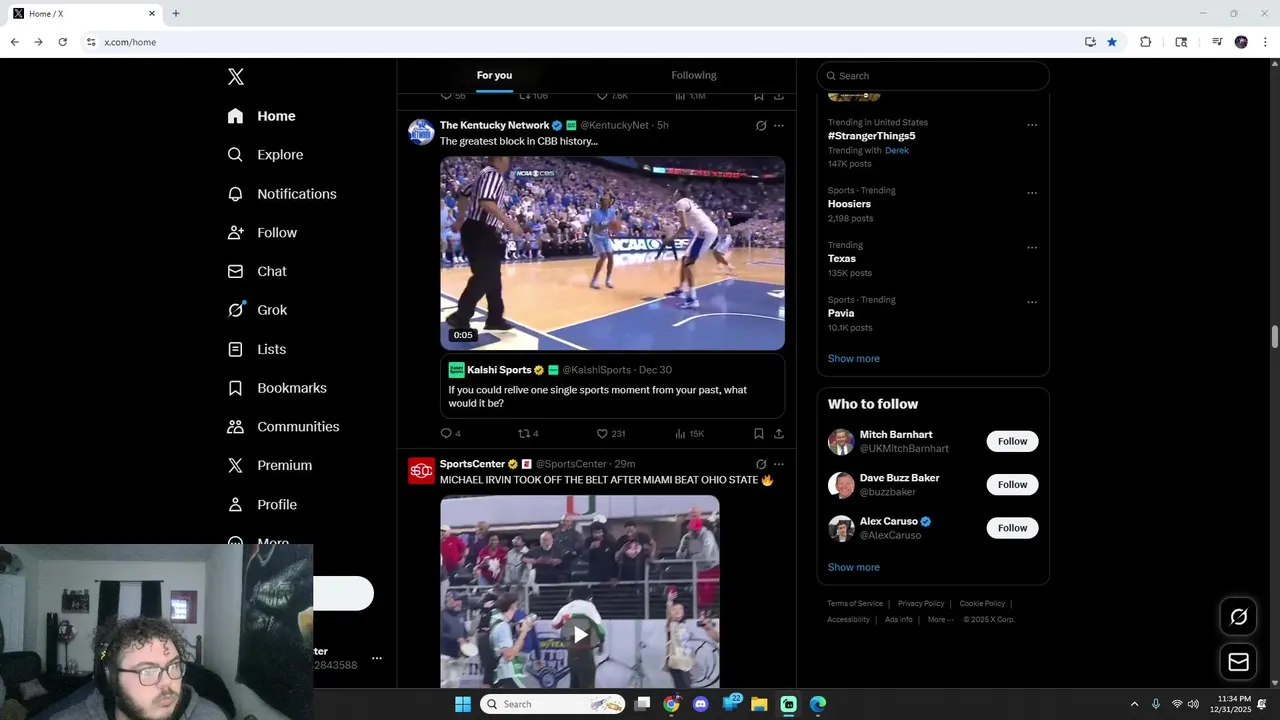Reload the page in browser
The width and height of the screenshot is (1280, 720).
(x=62, y=42)
